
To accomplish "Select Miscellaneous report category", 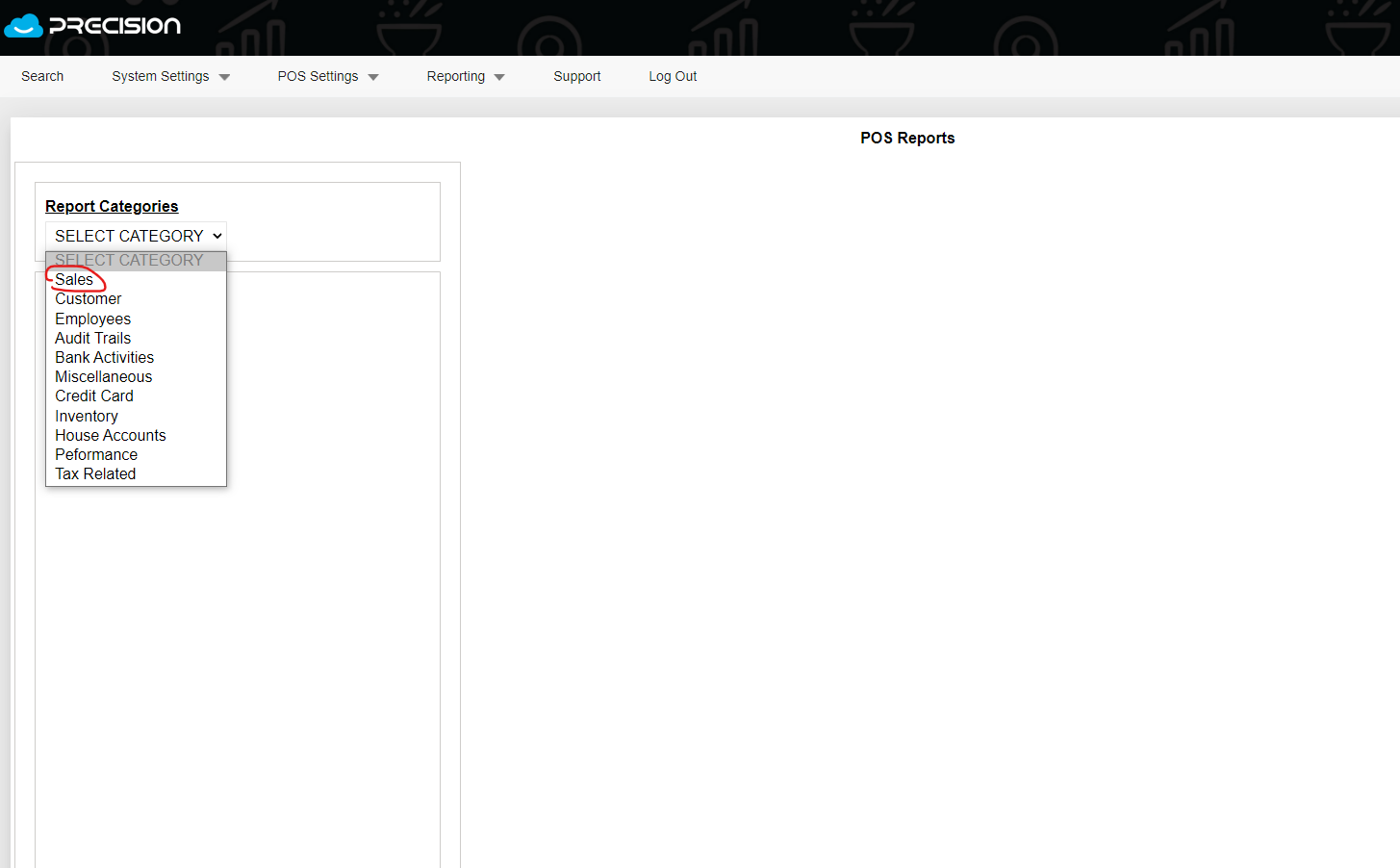I will coord(136,377).
